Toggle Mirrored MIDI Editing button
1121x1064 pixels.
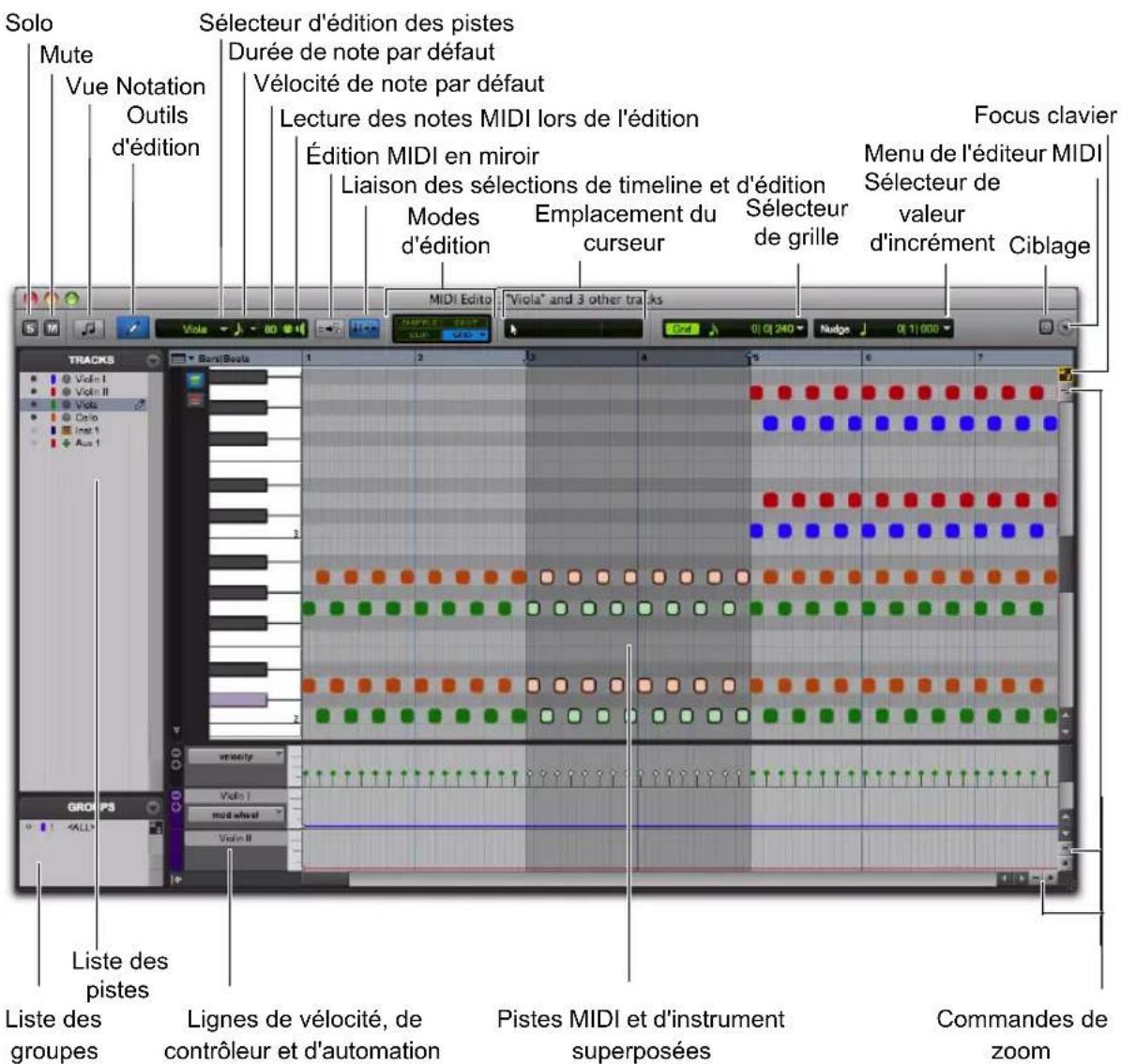(x=329, y=328)
